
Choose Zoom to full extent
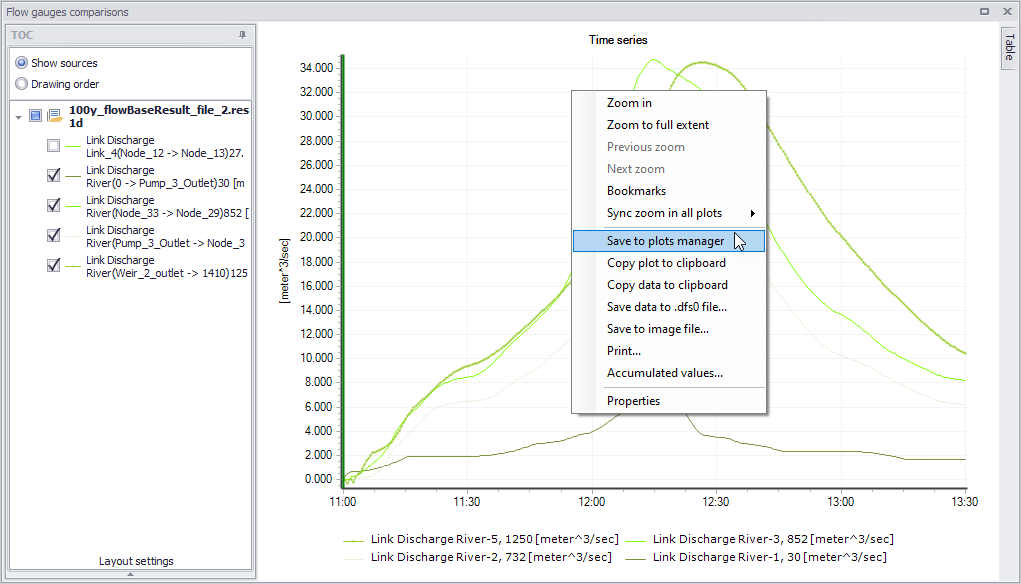(x=669, y=125)
